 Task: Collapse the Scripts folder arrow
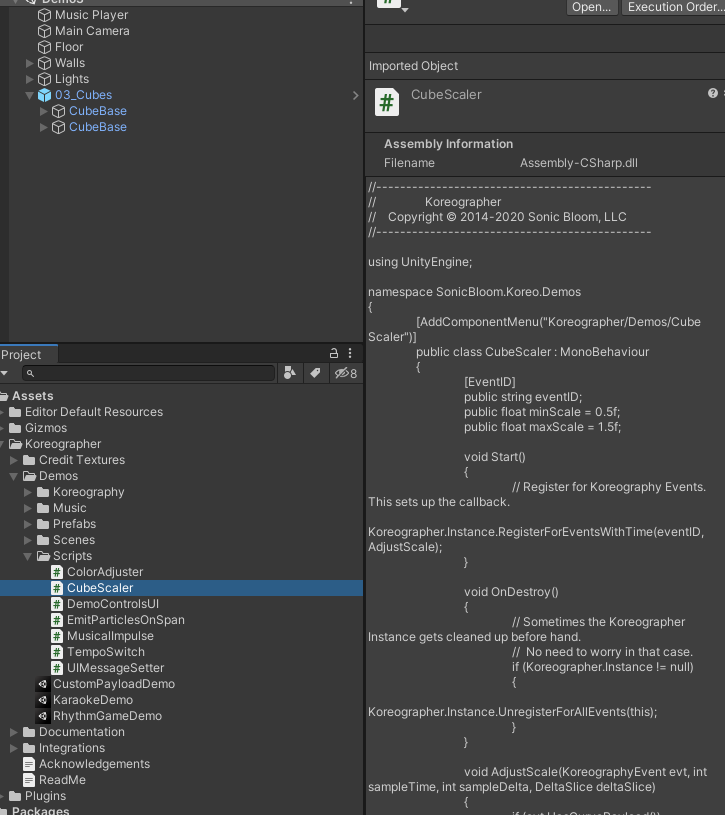click(x=28, y=556)
